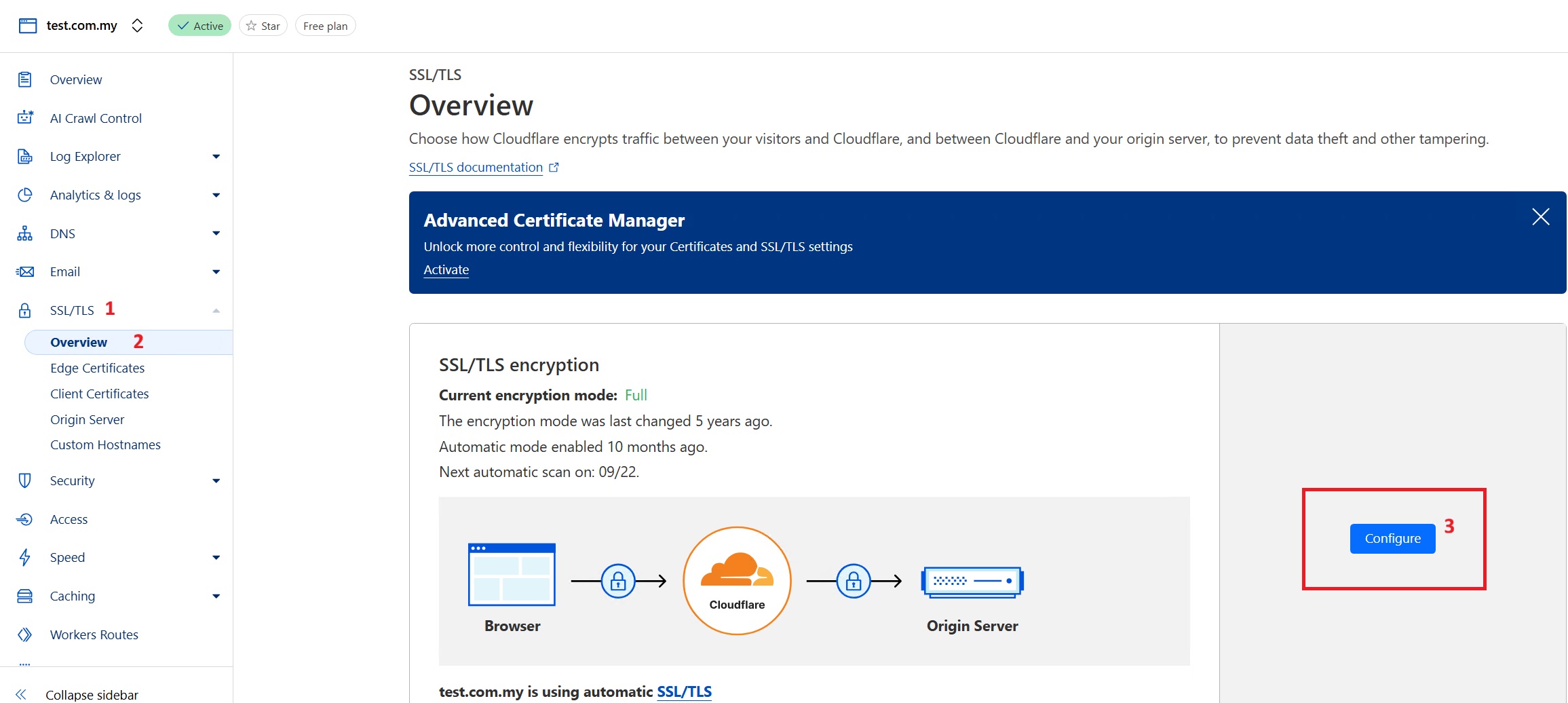
Task: Click the Full encryption mode text
Action: click(636, 395)
